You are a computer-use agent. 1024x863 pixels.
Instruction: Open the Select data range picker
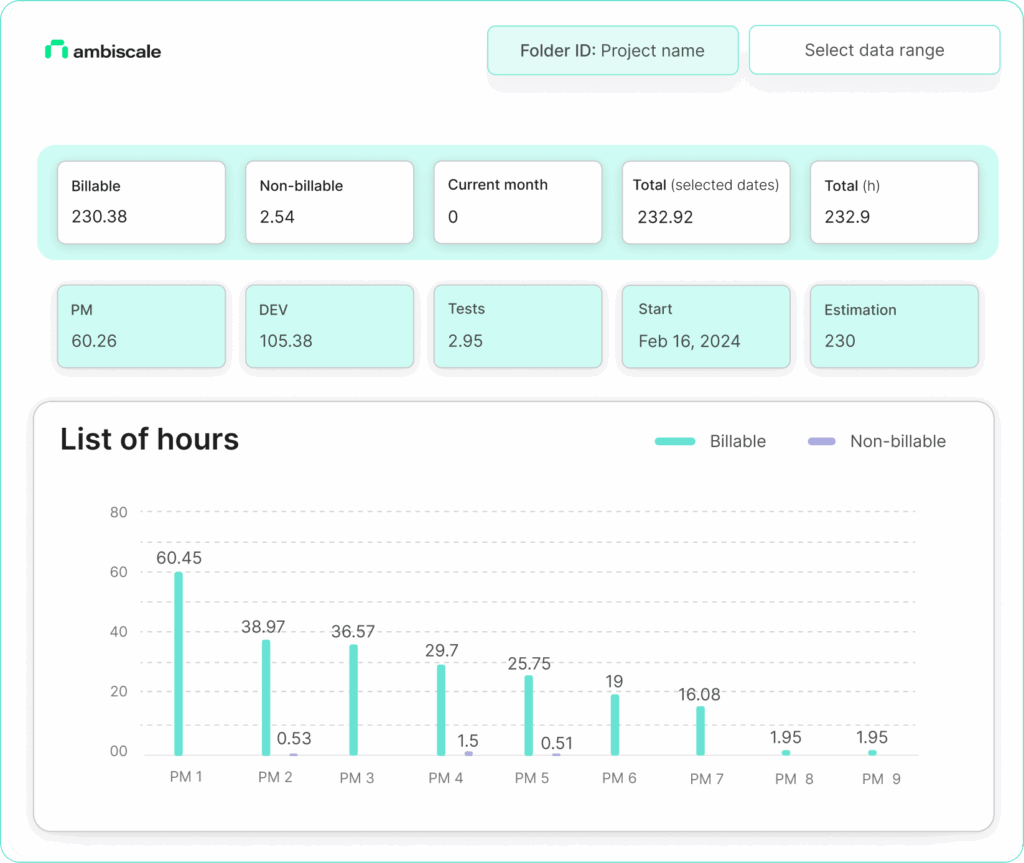[874, 50]
